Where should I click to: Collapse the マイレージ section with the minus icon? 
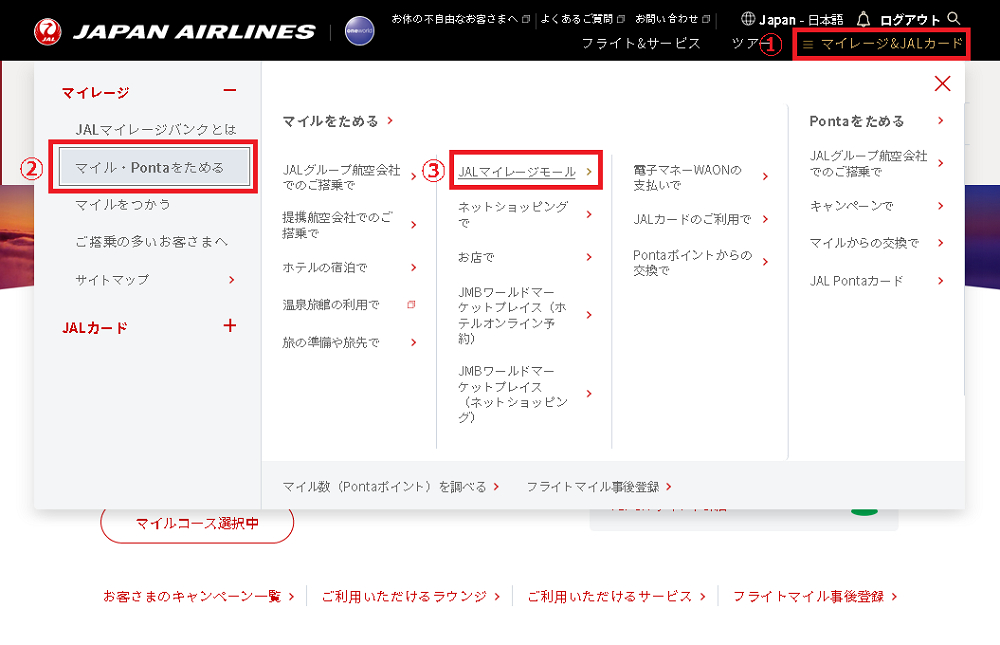[x=230, y=91]
